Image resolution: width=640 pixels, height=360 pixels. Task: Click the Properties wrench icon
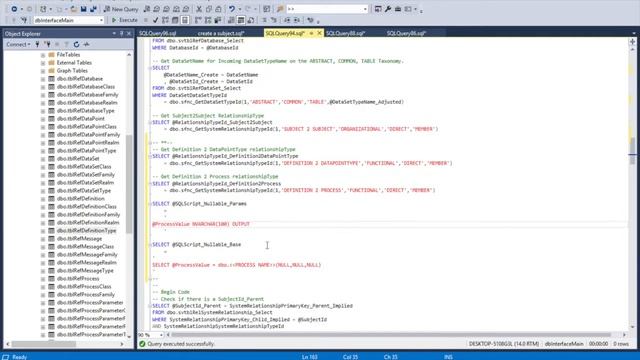coord(388,9)
